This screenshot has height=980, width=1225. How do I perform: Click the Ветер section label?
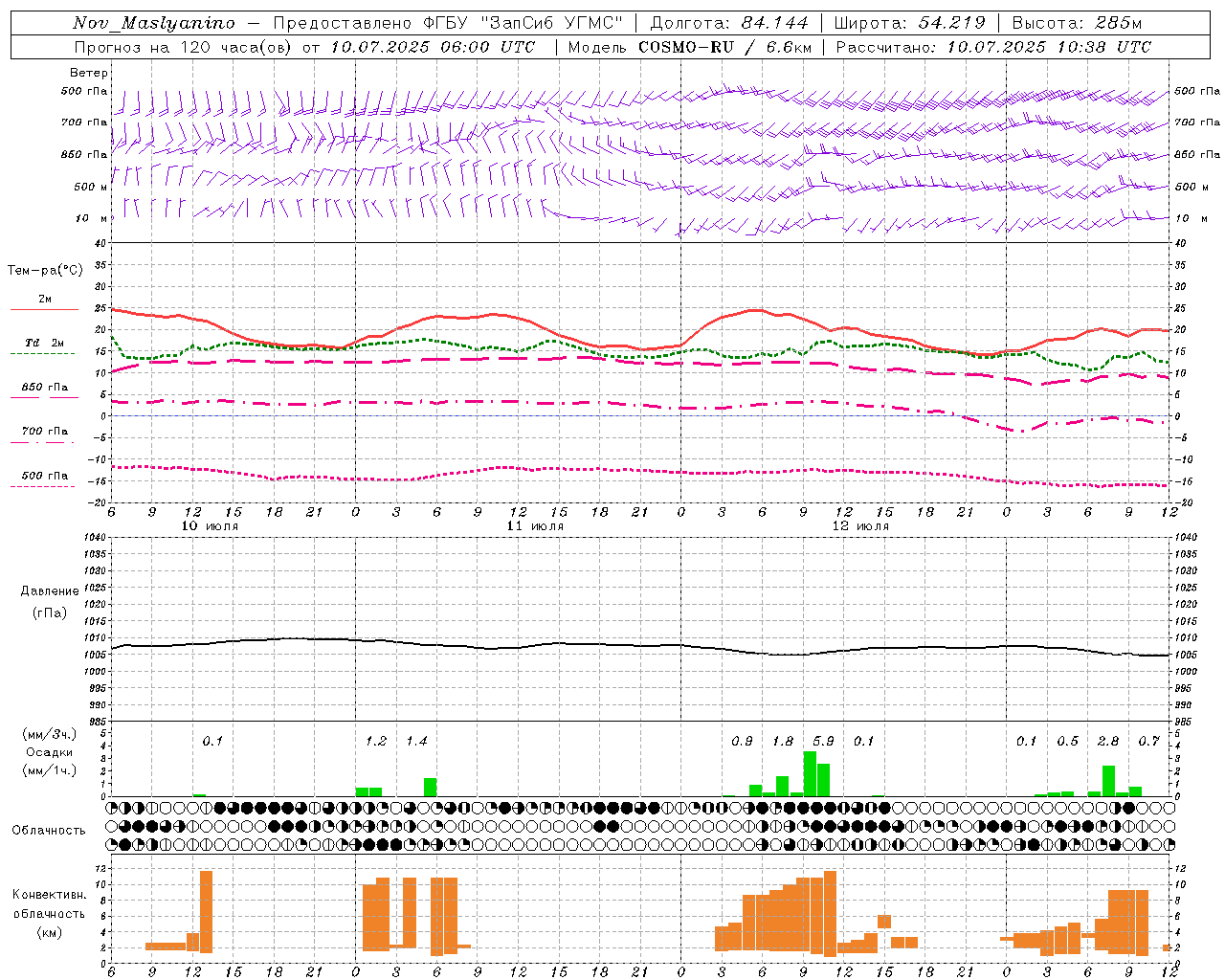(x=89, y=73)
